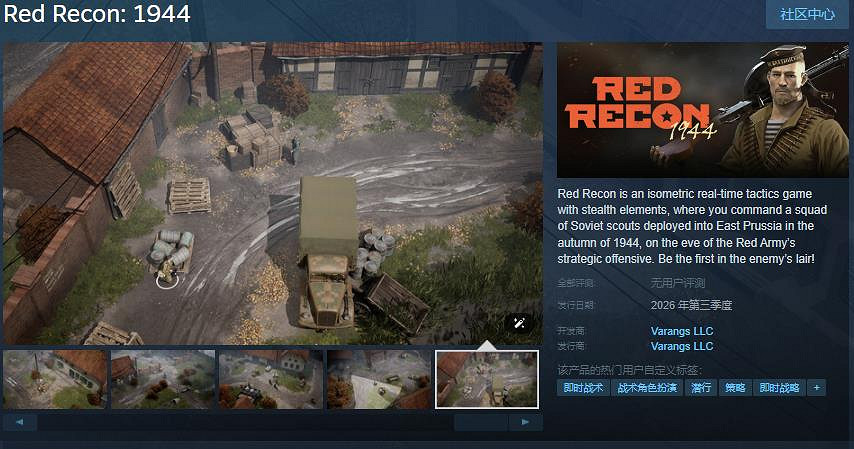This screenshot has height=449, width=854.
Task: Open the Varangs LLC developer link
Action: pos(681,331)
